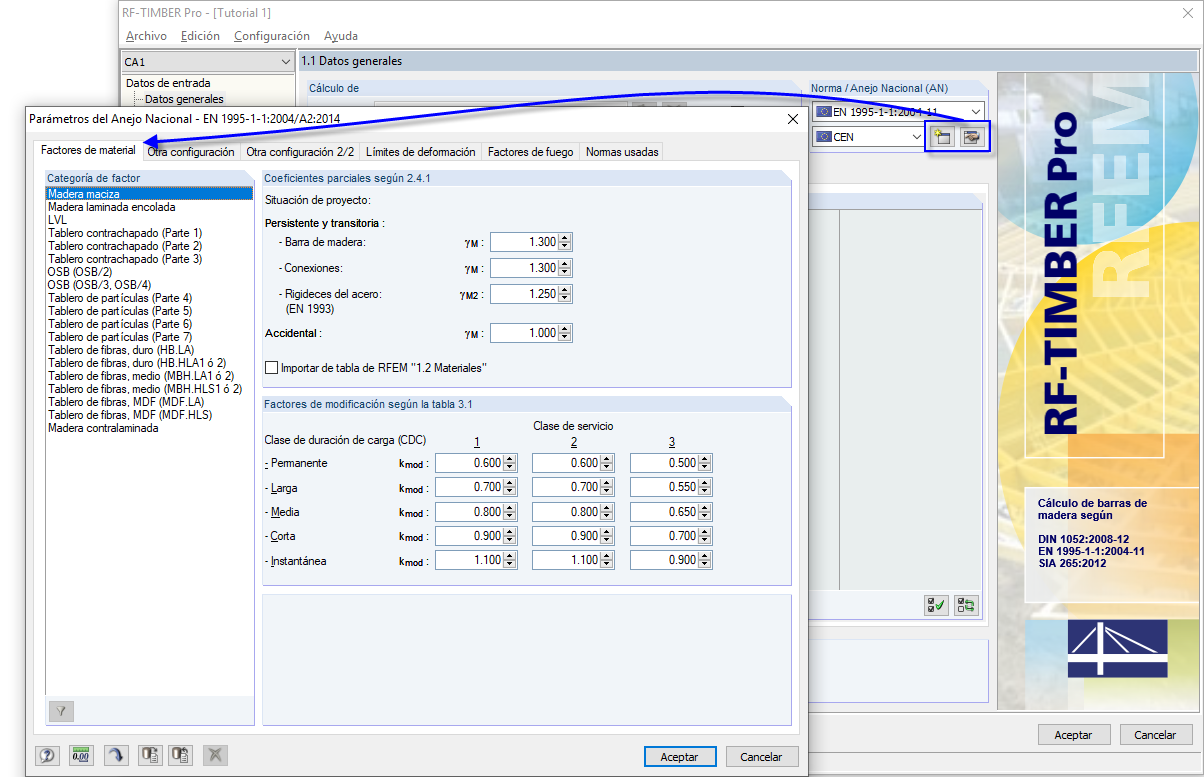Open the help button in the parameters dialog
The width and height of the screenshot is (1204, 777).
[x=47, y=756]
